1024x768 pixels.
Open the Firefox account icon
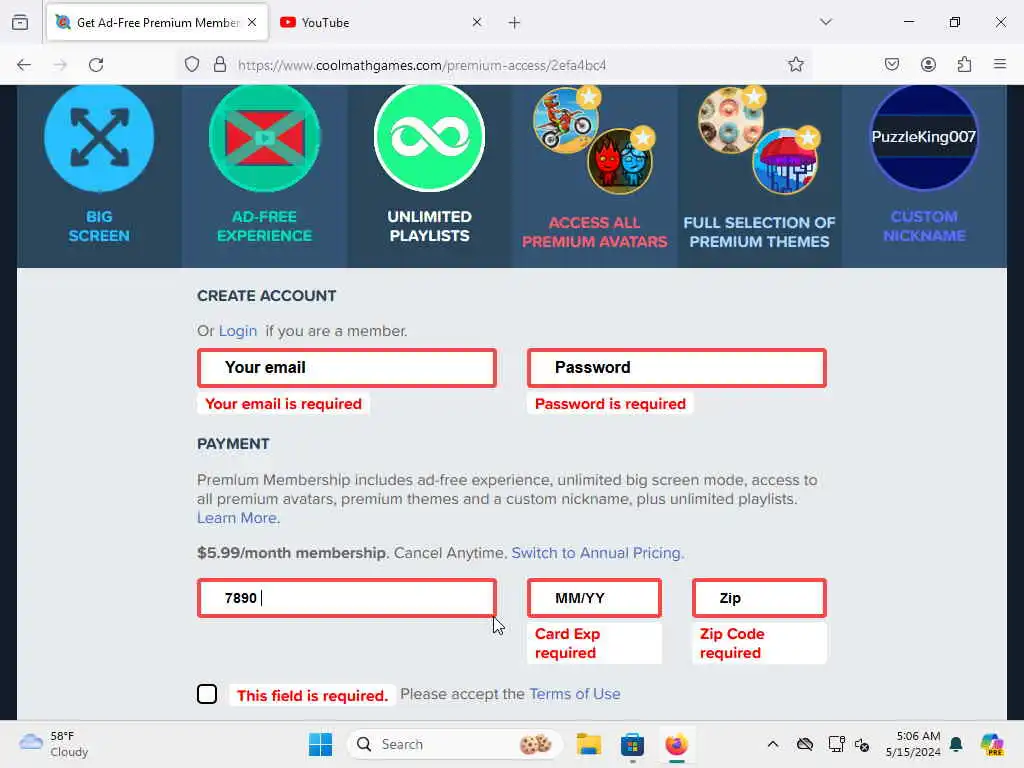coord(928,64)
